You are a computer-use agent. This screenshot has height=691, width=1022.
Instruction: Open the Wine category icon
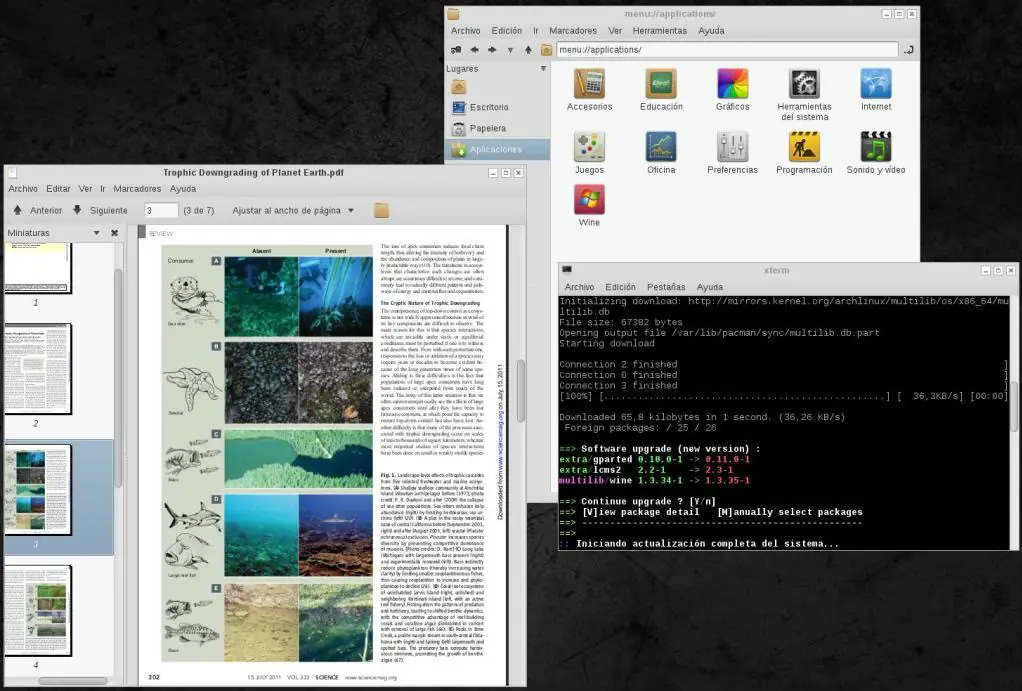click(x=589, y=199)
